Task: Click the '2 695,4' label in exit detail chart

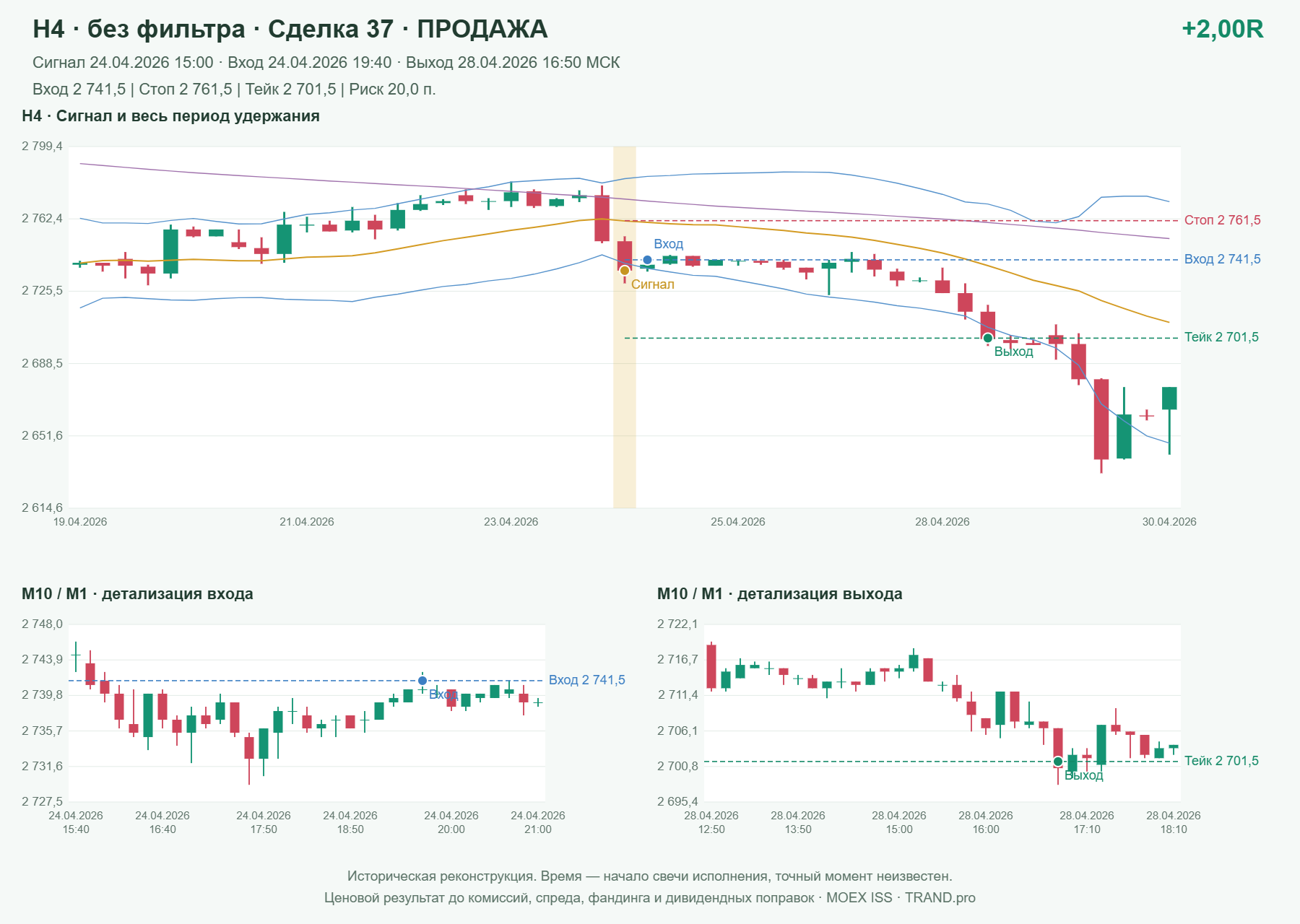Action: click(677, 802)
